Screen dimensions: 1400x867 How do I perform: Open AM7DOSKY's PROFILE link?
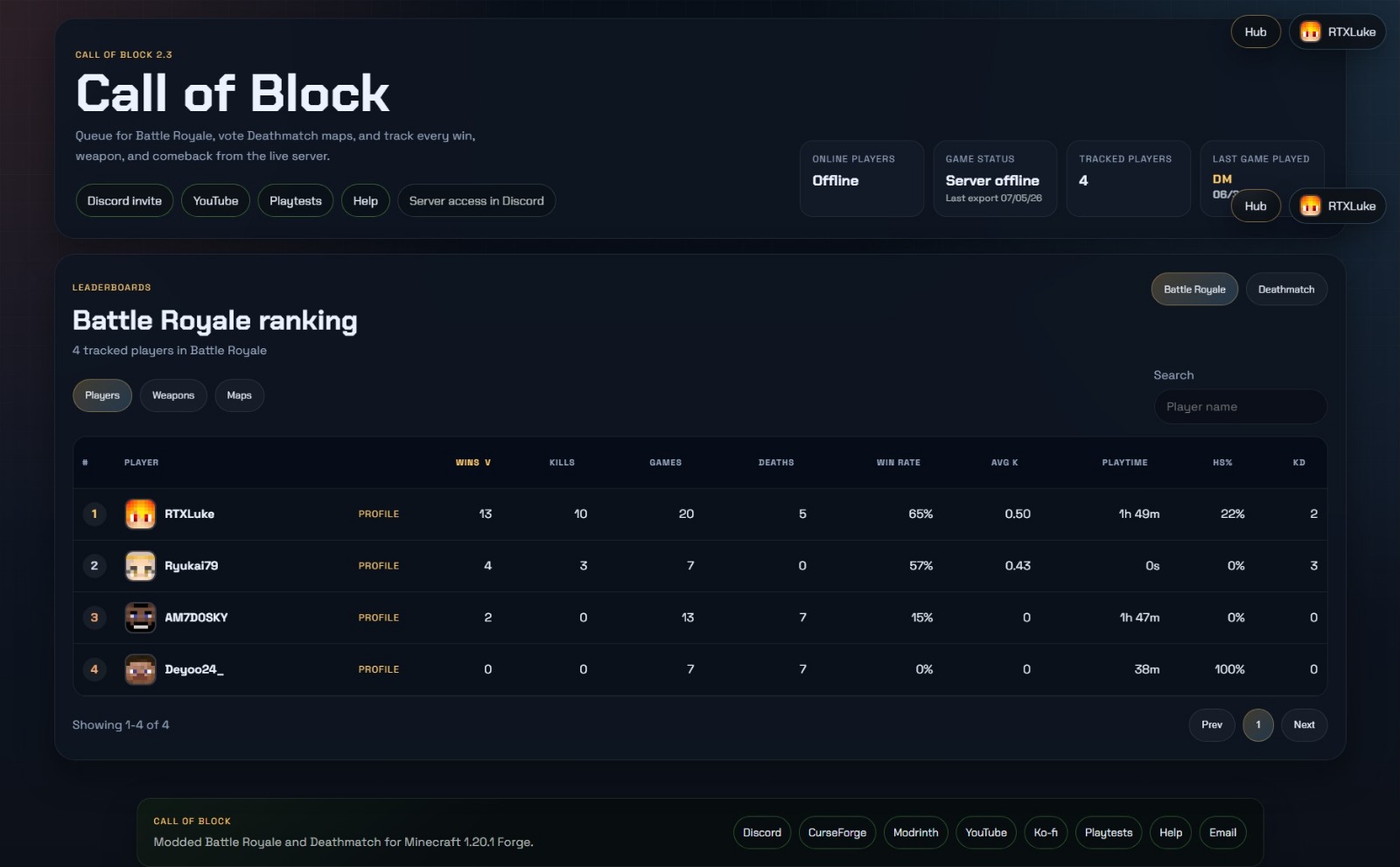click(x=379, y=618)
